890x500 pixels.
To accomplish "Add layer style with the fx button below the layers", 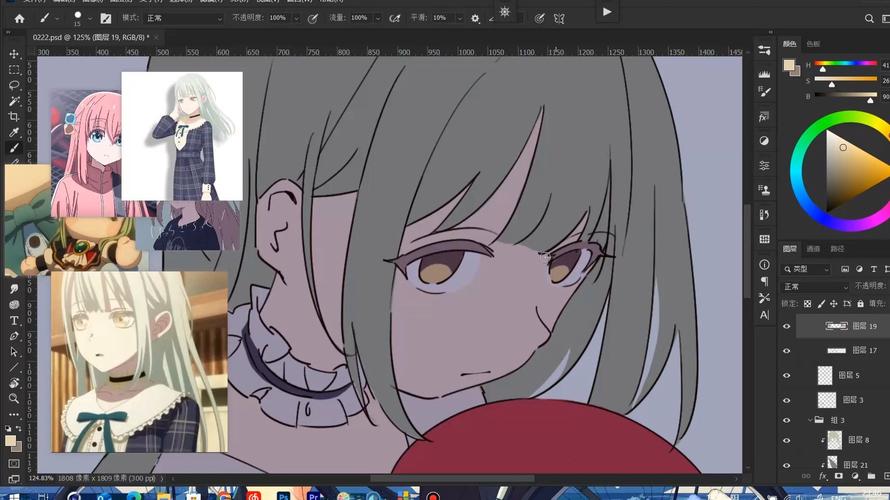I will 822,476.
